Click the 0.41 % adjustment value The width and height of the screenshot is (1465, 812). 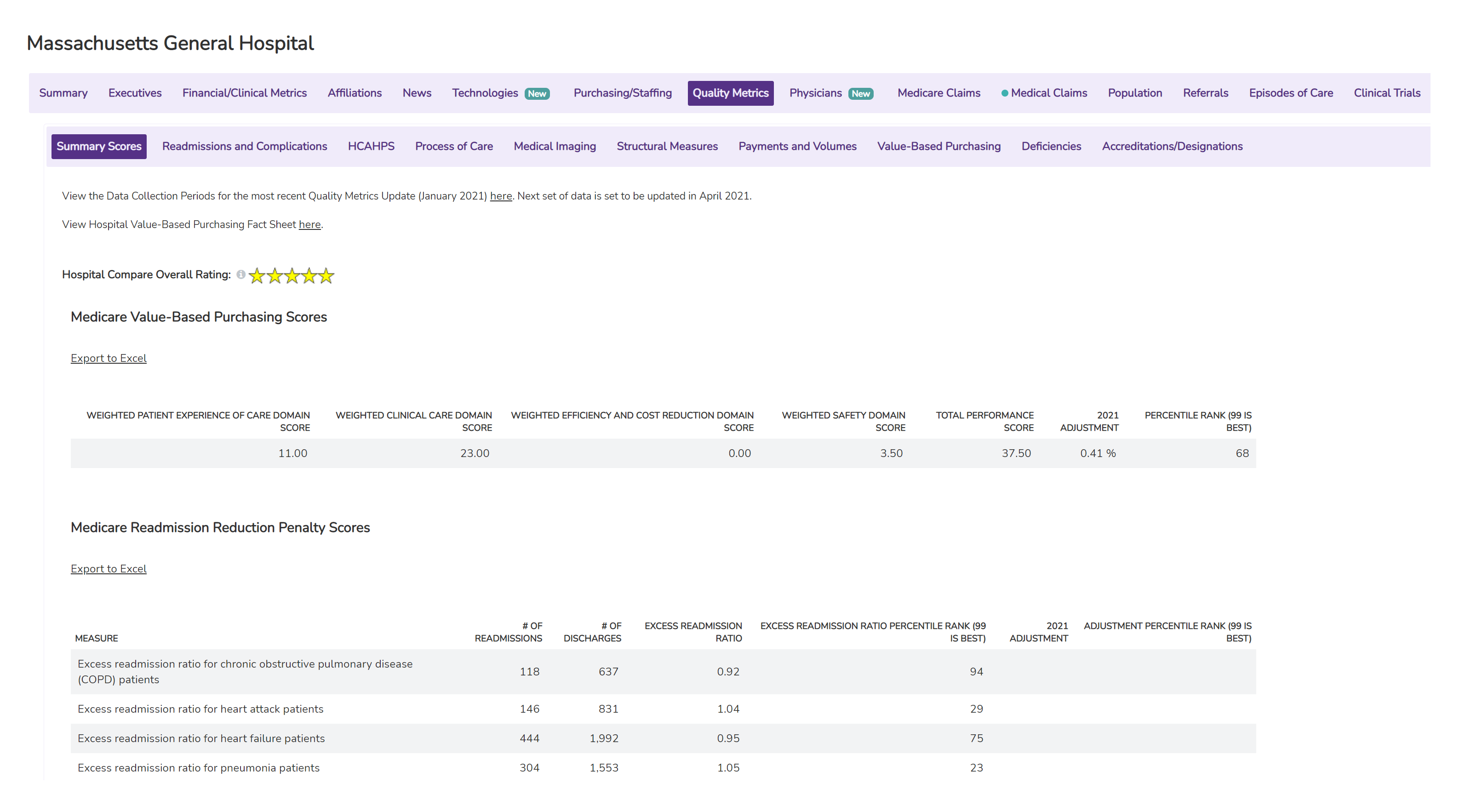coord(1098,453)
